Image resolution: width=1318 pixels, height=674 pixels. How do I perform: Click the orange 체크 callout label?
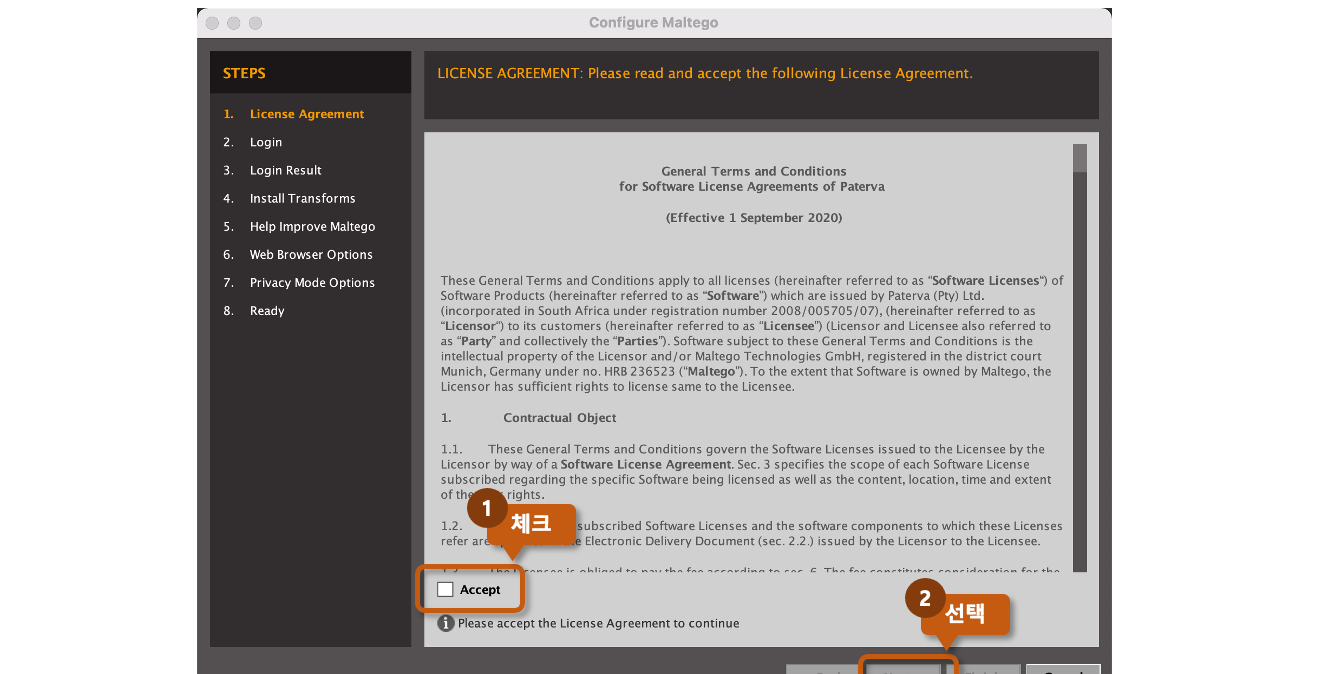532,523
